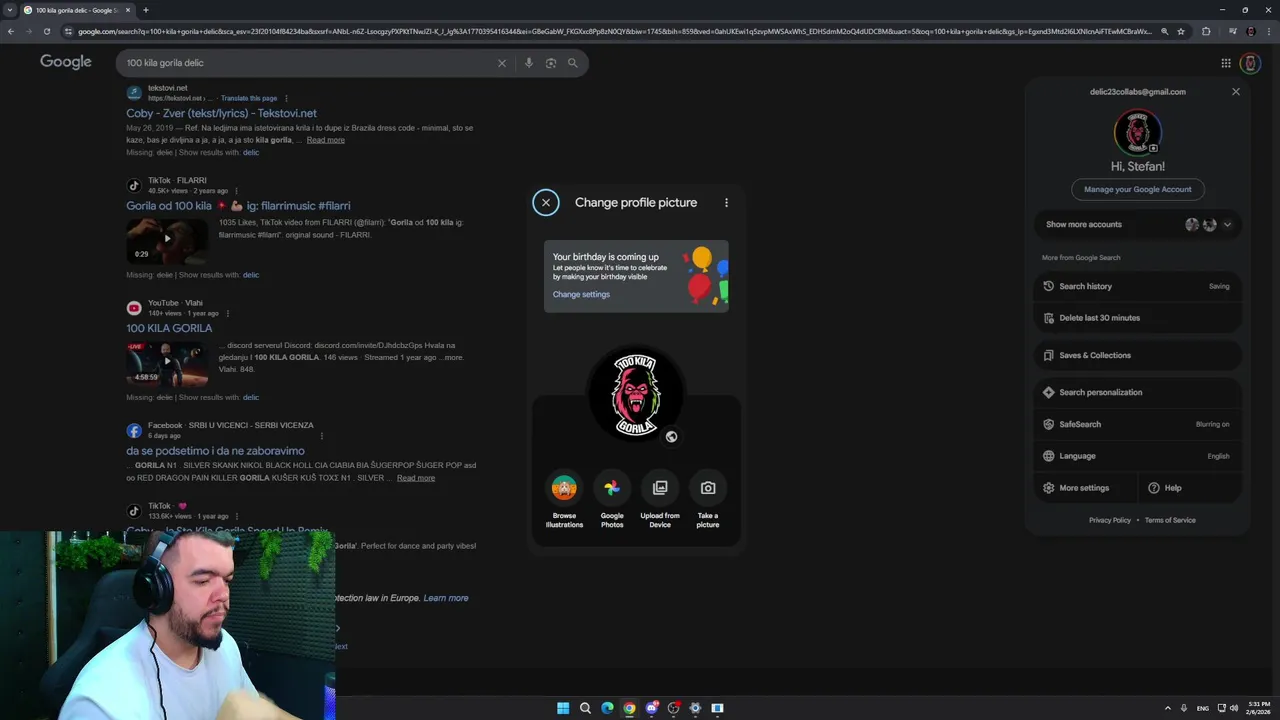Open Google apps grid
The image size is (1280, 720).
[1226, 63]
